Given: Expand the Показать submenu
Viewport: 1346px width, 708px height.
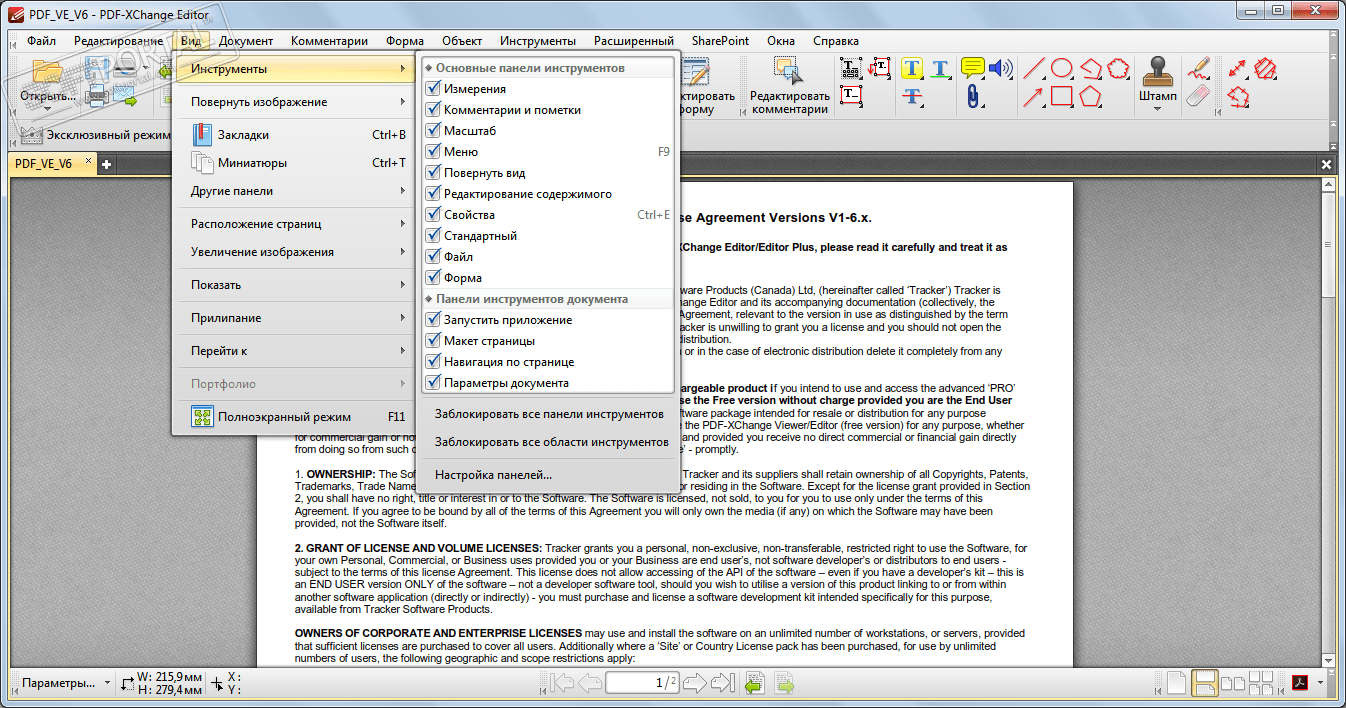Looking at the screenshot, I should pos(294,285).
